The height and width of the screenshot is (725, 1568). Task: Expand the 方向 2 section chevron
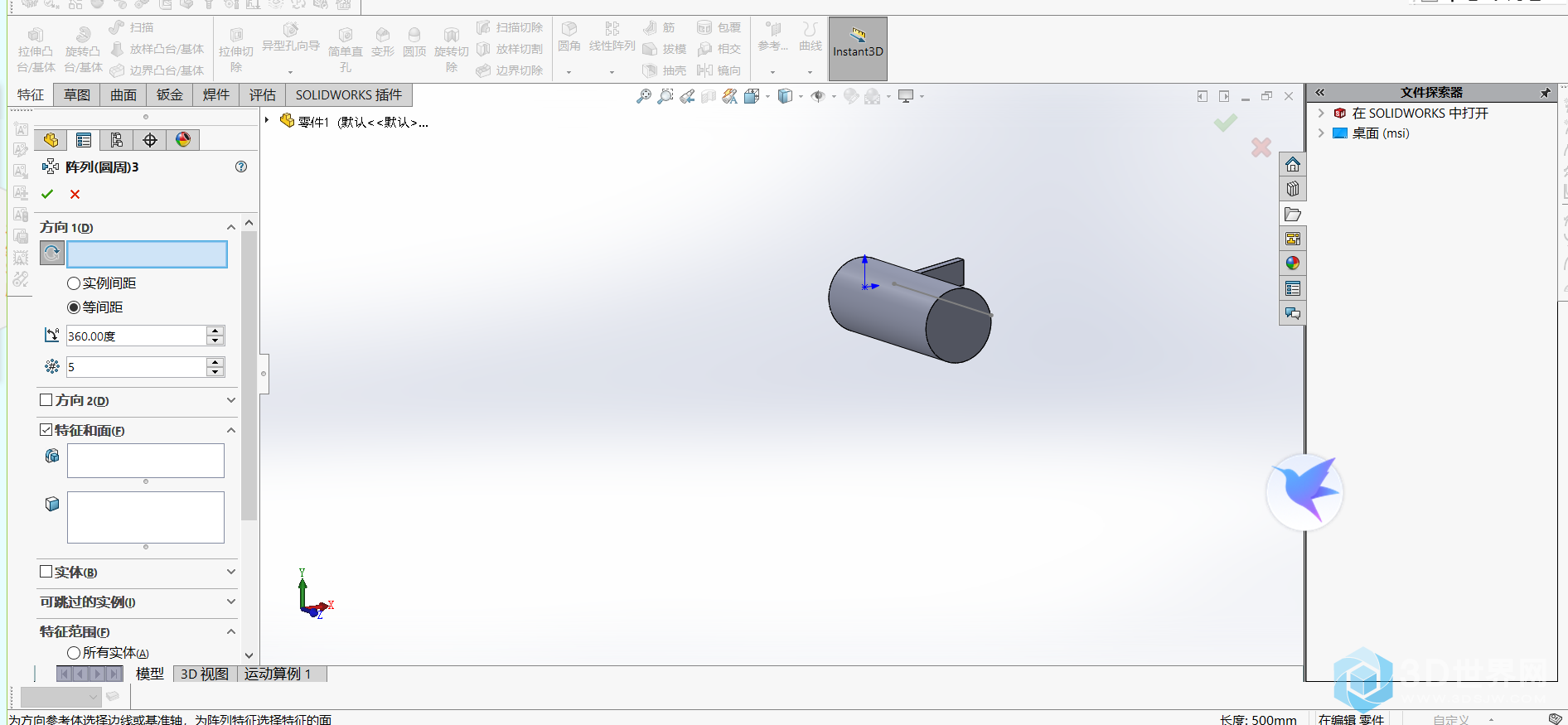231,400
